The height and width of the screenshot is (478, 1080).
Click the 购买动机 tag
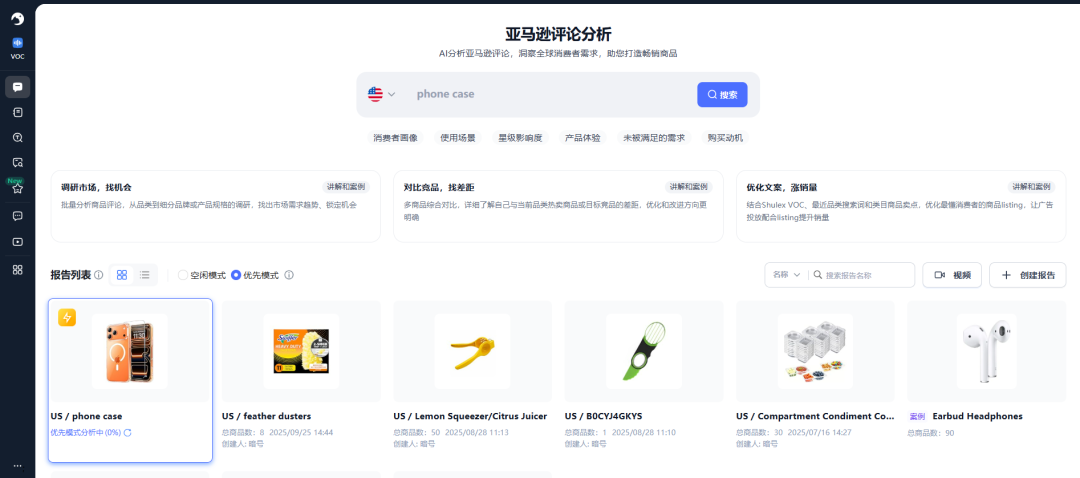coord(725,138)
